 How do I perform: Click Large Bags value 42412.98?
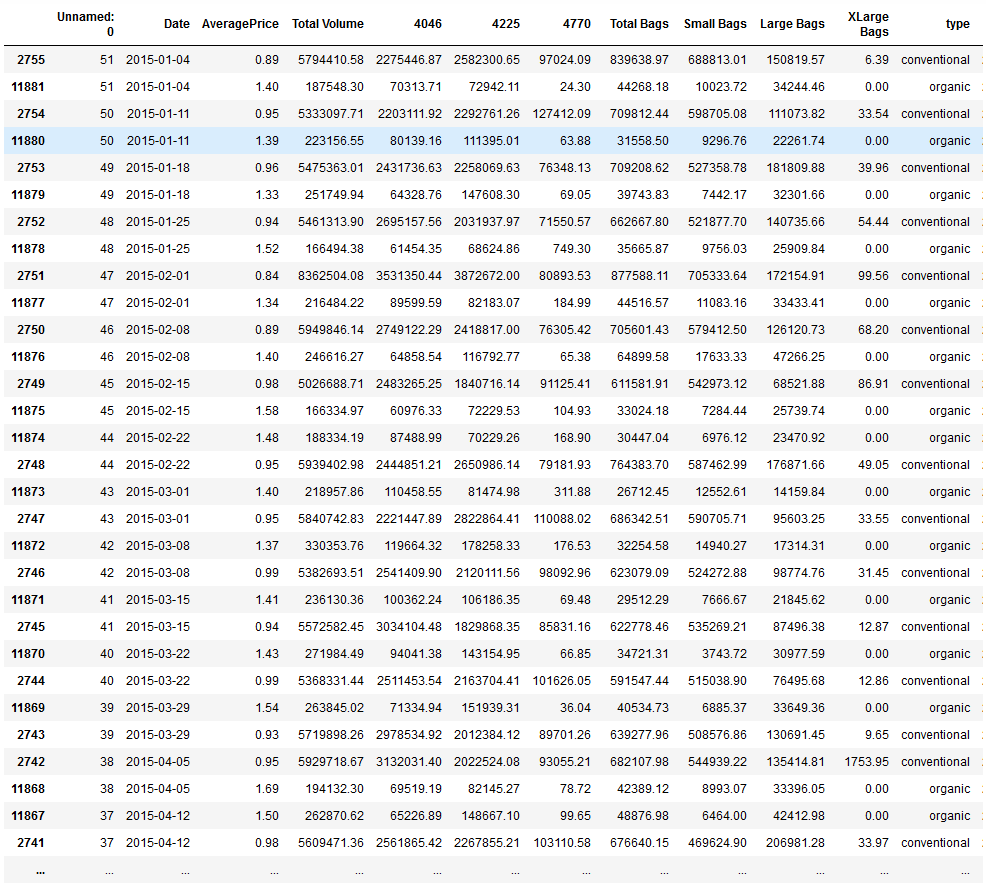799,817
